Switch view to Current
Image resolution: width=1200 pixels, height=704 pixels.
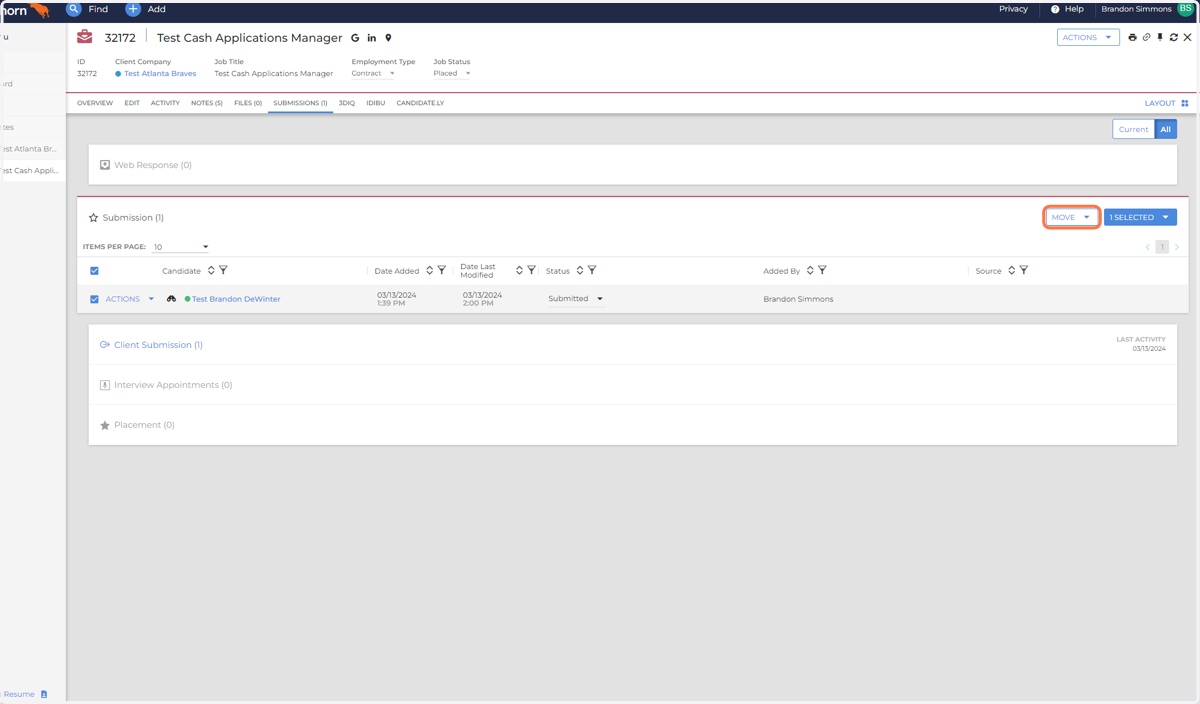point(1133,129)
